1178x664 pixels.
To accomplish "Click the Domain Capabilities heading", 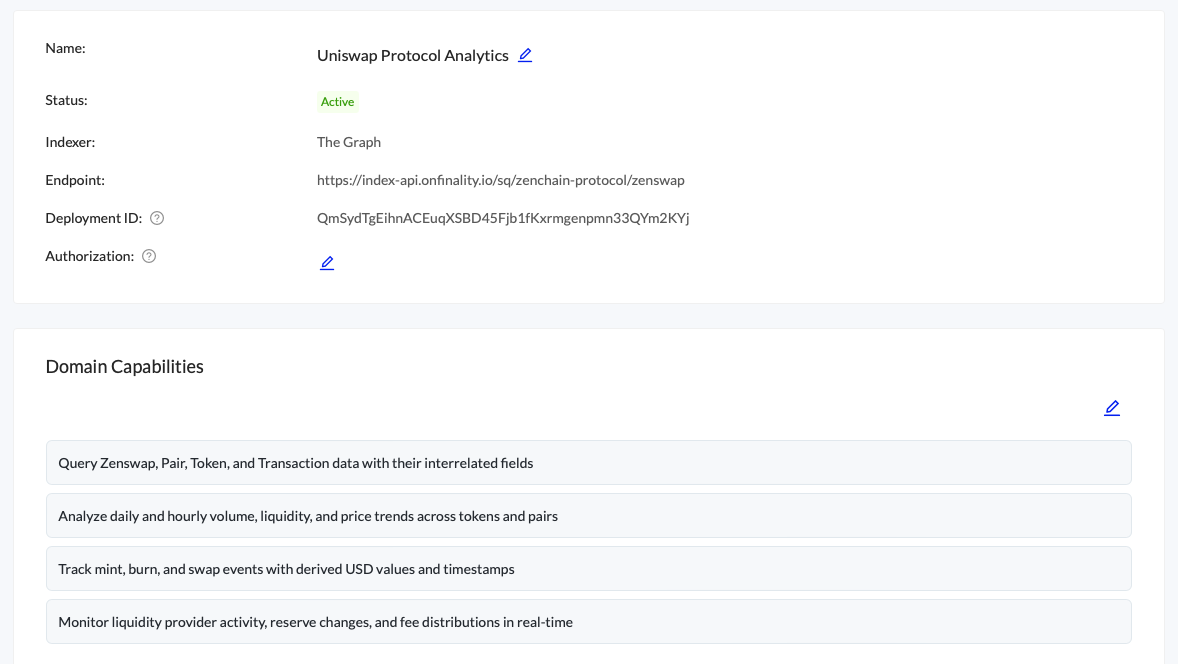I will tap(125, 367).
